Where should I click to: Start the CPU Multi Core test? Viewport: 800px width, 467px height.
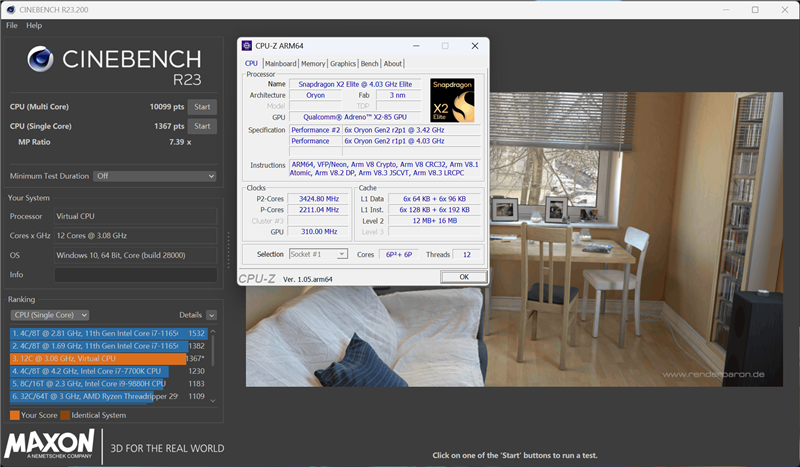(202, 107)
